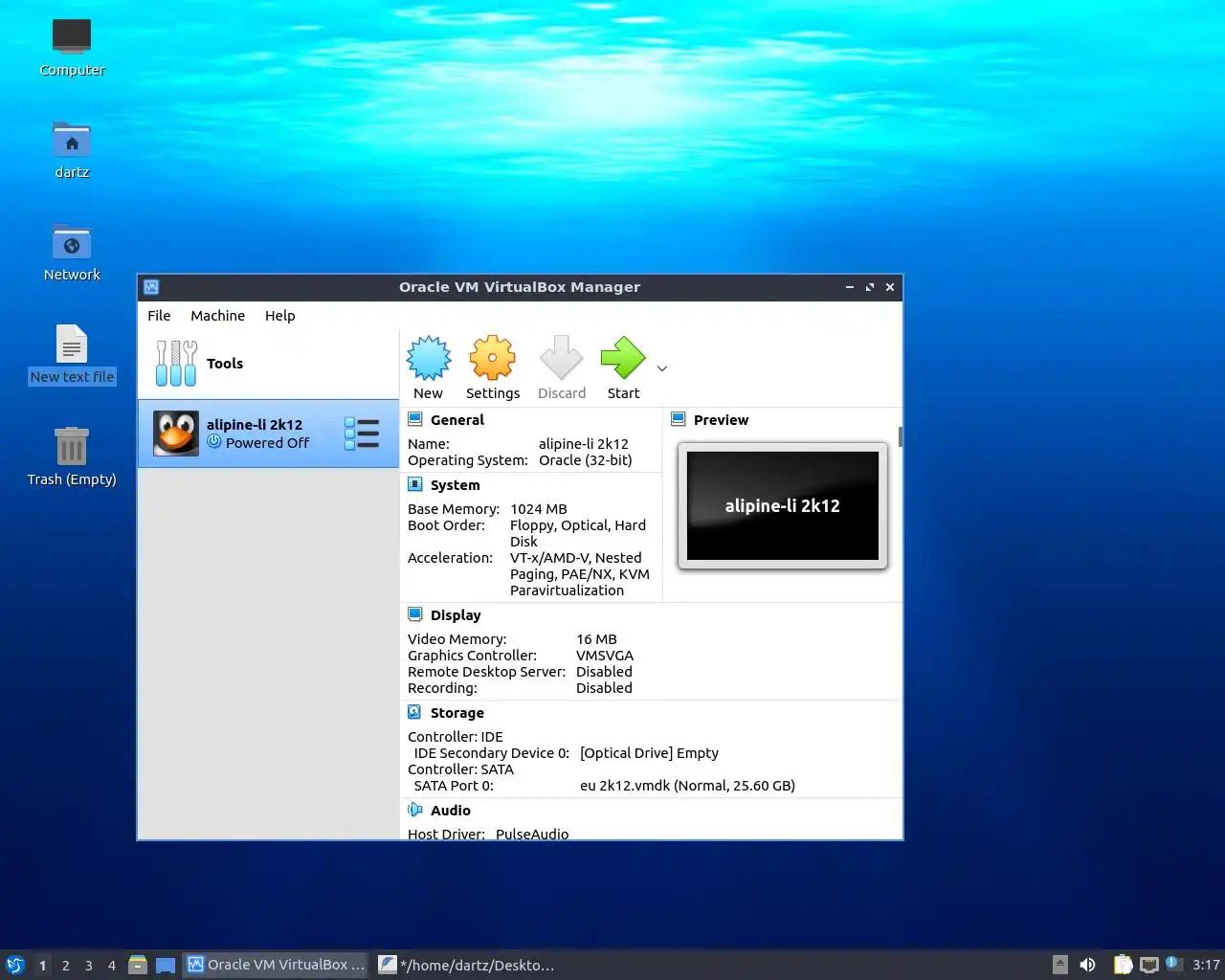
Task: Click the /home/dartz/Deskto... taskbar button
Action: (467, 965)
